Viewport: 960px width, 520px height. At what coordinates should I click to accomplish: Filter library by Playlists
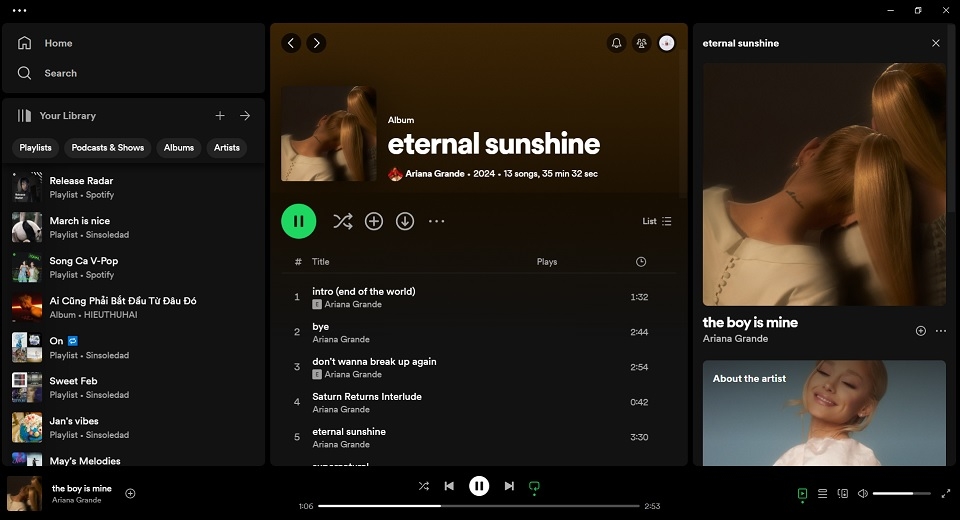36,148
